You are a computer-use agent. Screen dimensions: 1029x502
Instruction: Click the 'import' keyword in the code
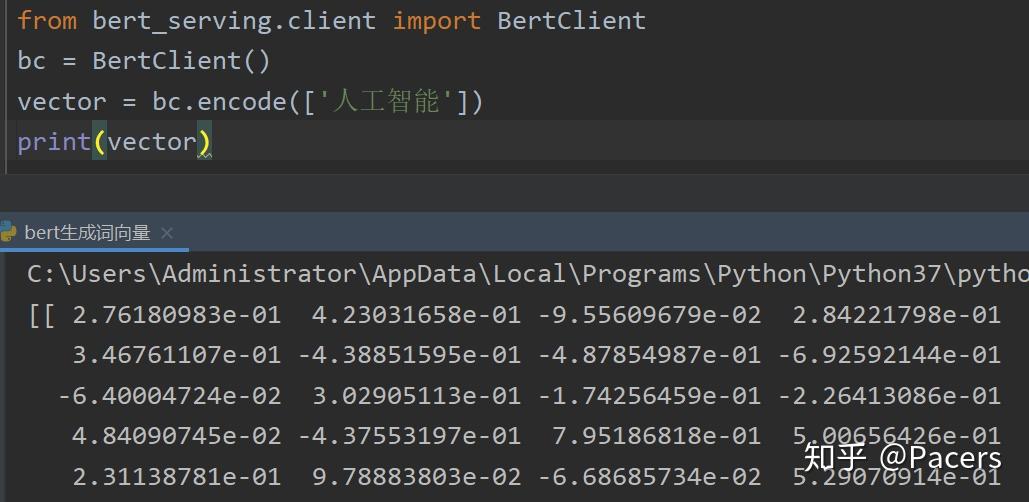(436, 20)
